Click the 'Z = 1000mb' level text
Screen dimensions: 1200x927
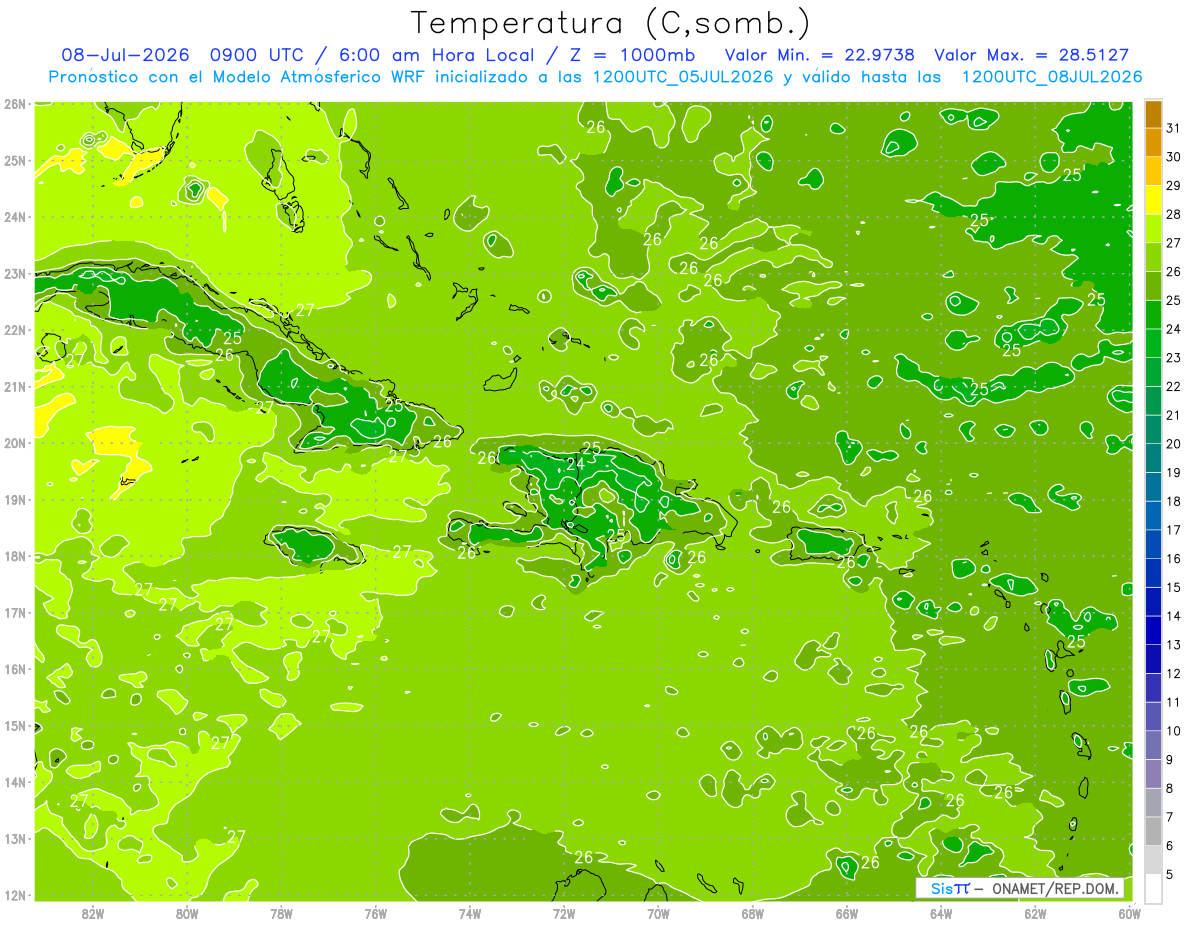[626, 55]
